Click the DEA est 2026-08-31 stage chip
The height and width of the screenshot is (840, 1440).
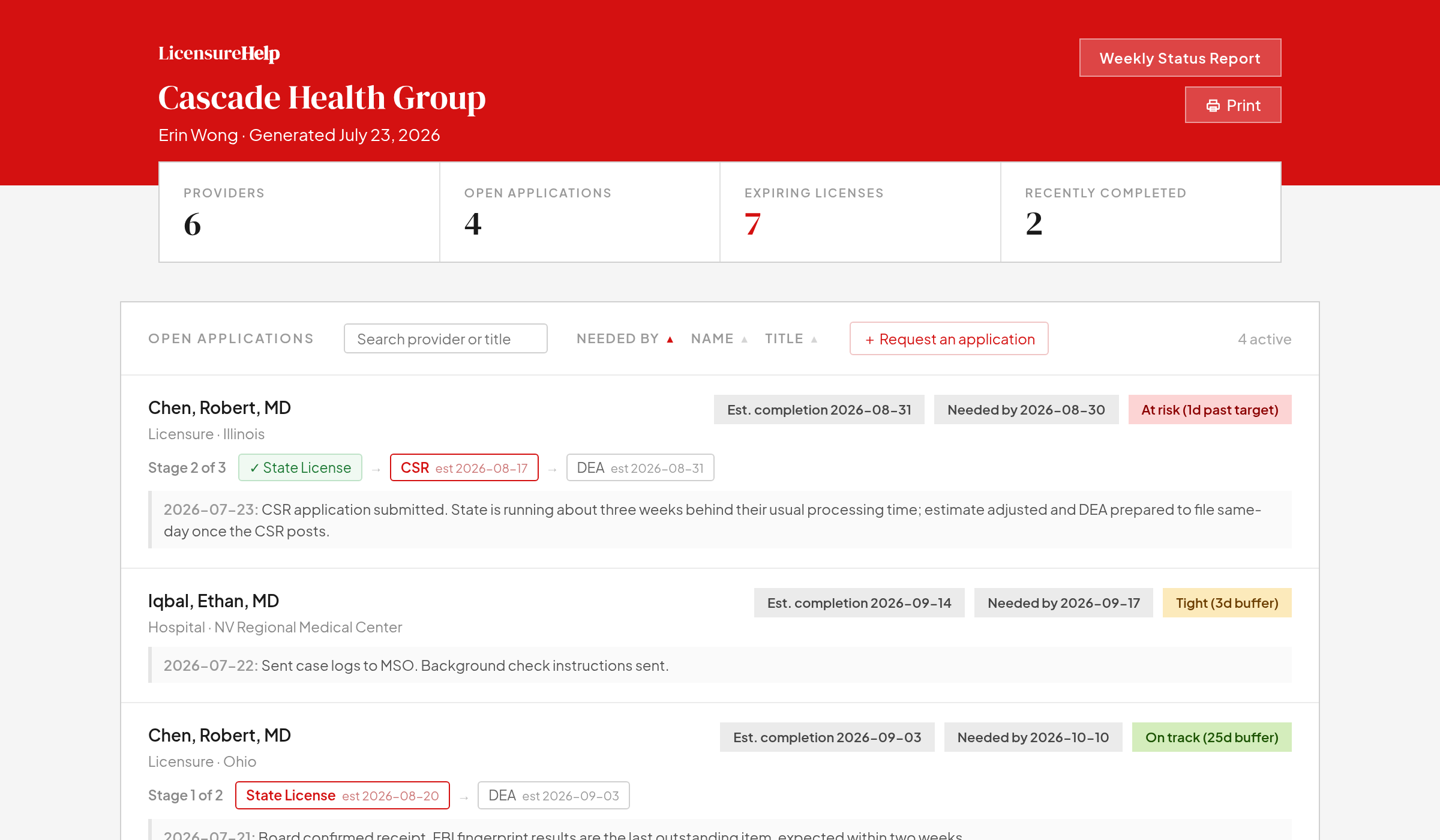tap(640, 467)
